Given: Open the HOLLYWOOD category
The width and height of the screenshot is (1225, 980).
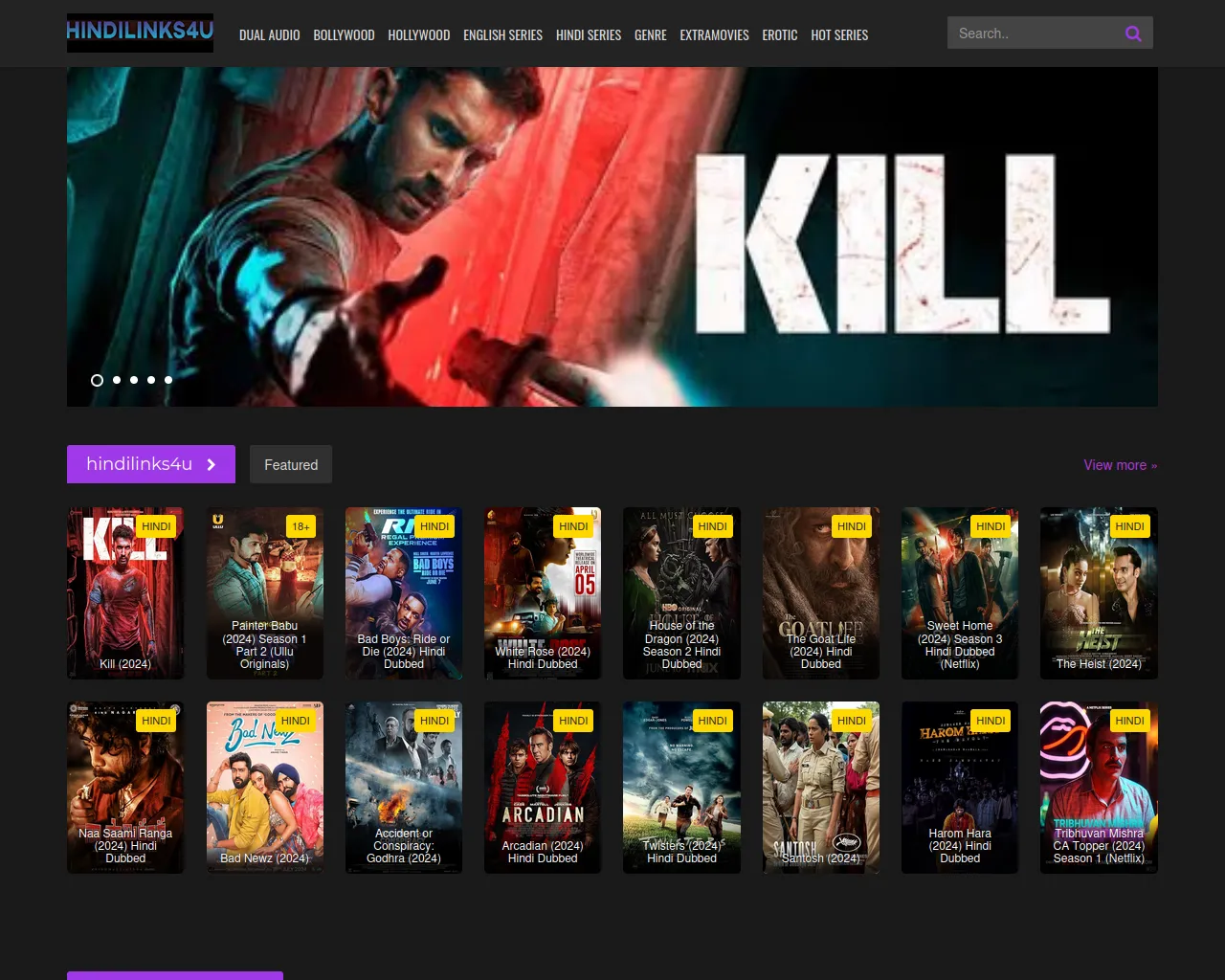Looking at the screenshot, I should tap(419, 34).
